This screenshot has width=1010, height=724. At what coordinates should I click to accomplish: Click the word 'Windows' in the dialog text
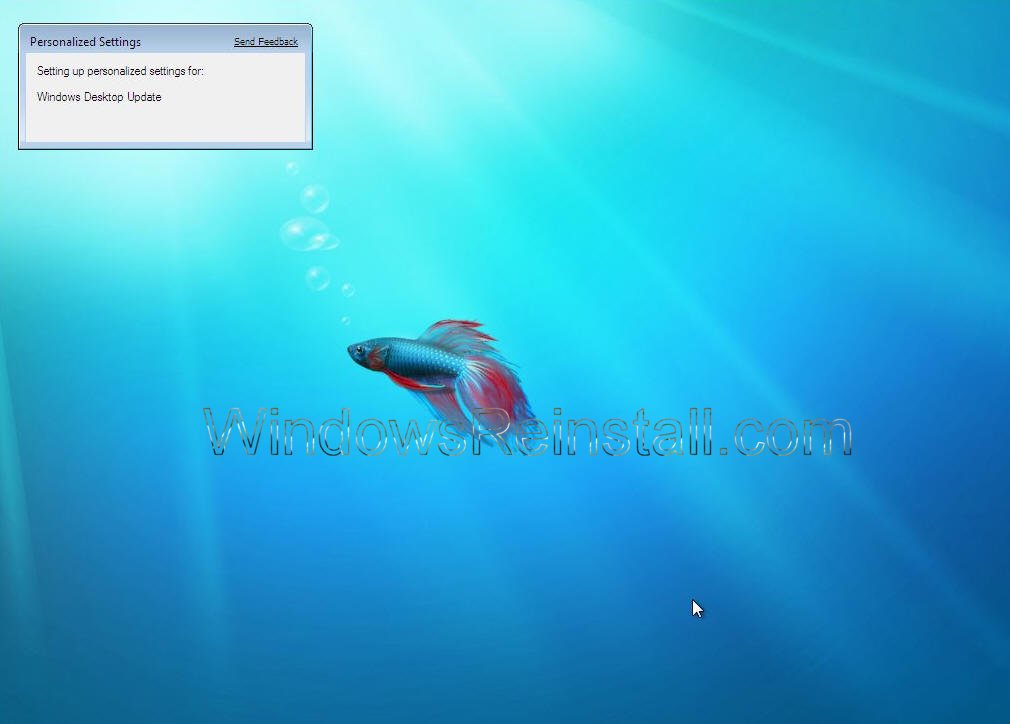point(58,97)
